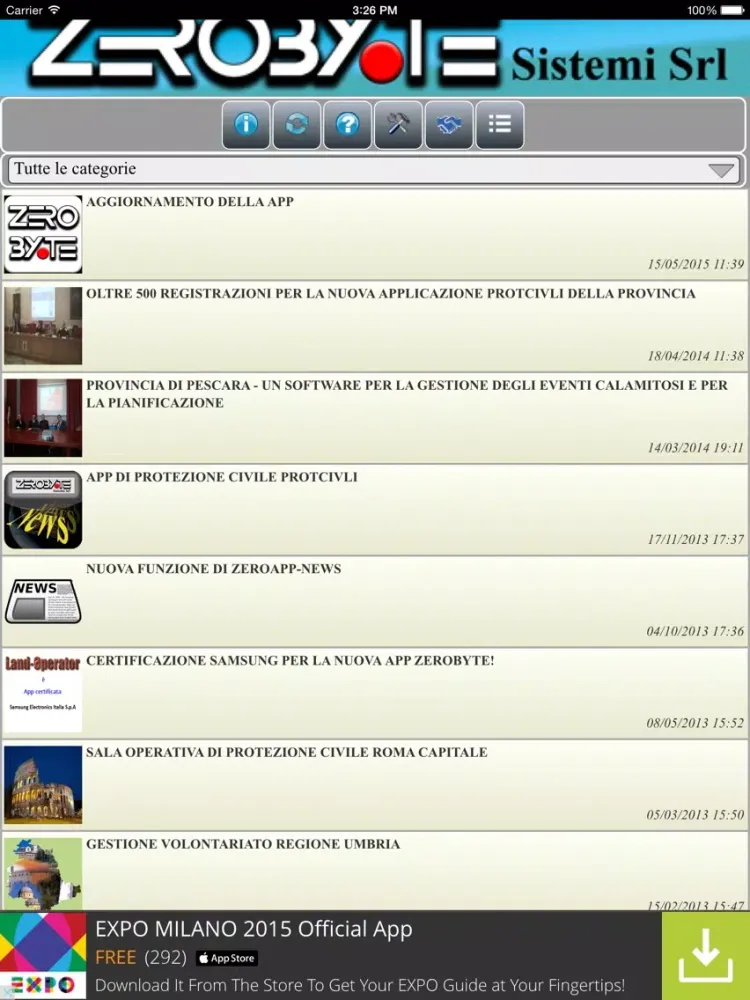Read PROVINCIA DI PESCARA software headline
The image size is (750, 1000).
[x=407, y=394]
